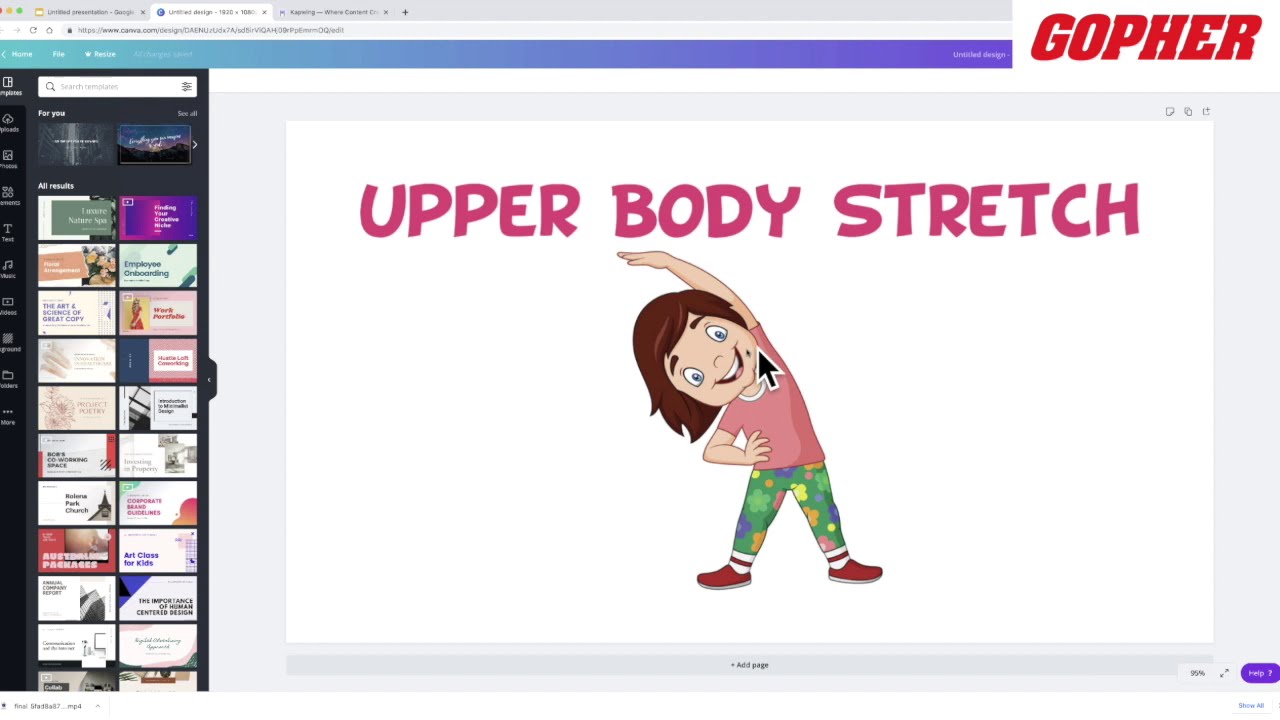The image size is (1280, 720).
Task: Click Add page button
Action: click(x=749, y=665)
